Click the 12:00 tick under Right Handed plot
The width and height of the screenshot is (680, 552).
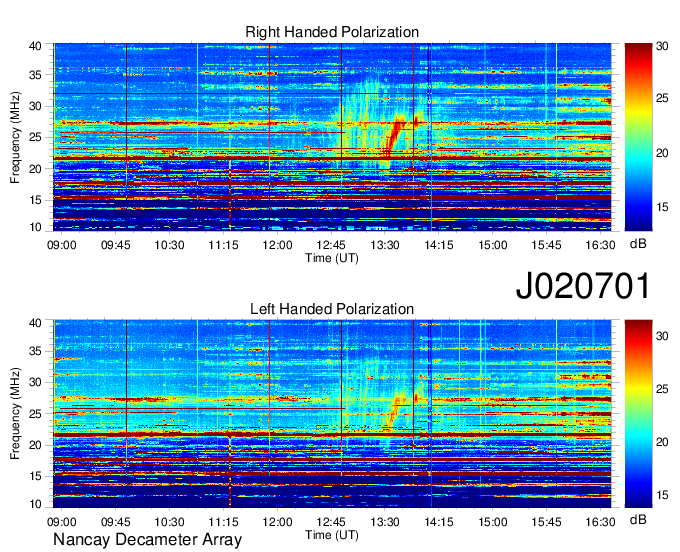[277, 245]
